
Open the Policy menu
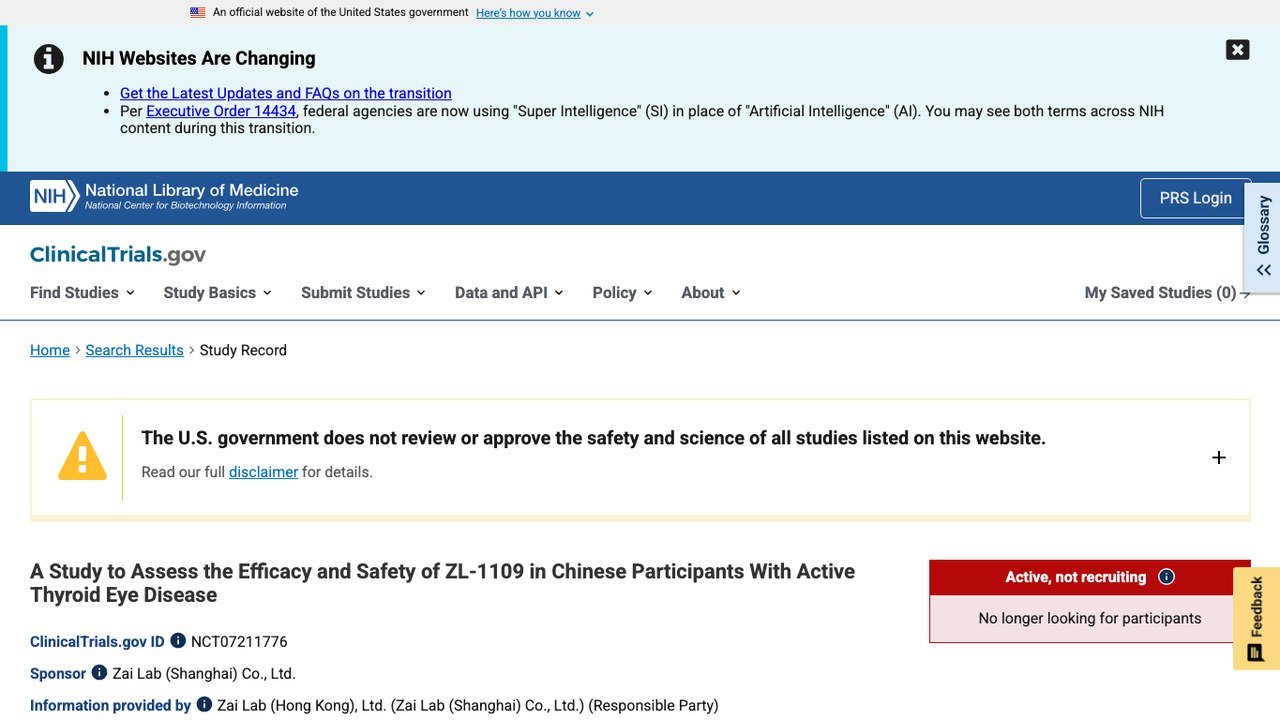622,293
